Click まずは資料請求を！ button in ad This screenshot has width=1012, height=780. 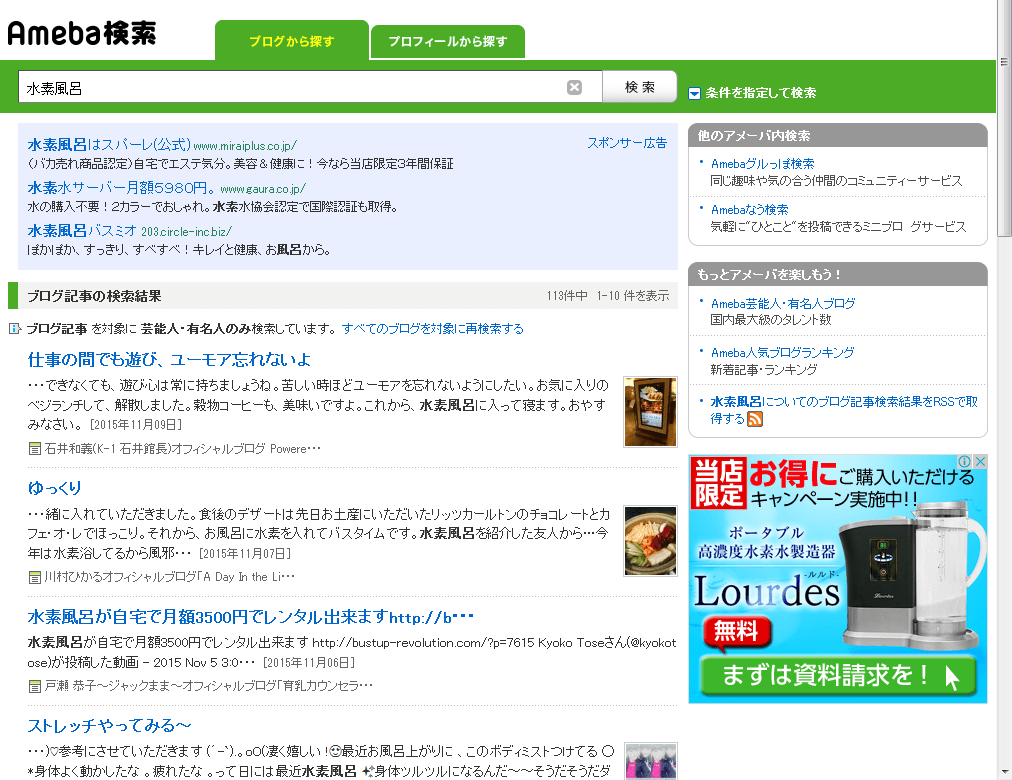[x=837, y=675]
